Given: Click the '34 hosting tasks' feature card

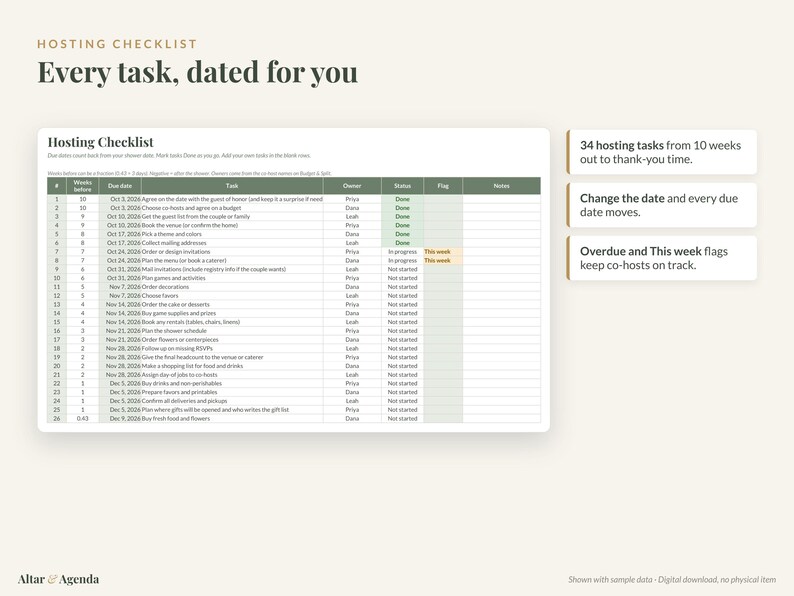Looking at the screenshot, I should coord(662,152).
